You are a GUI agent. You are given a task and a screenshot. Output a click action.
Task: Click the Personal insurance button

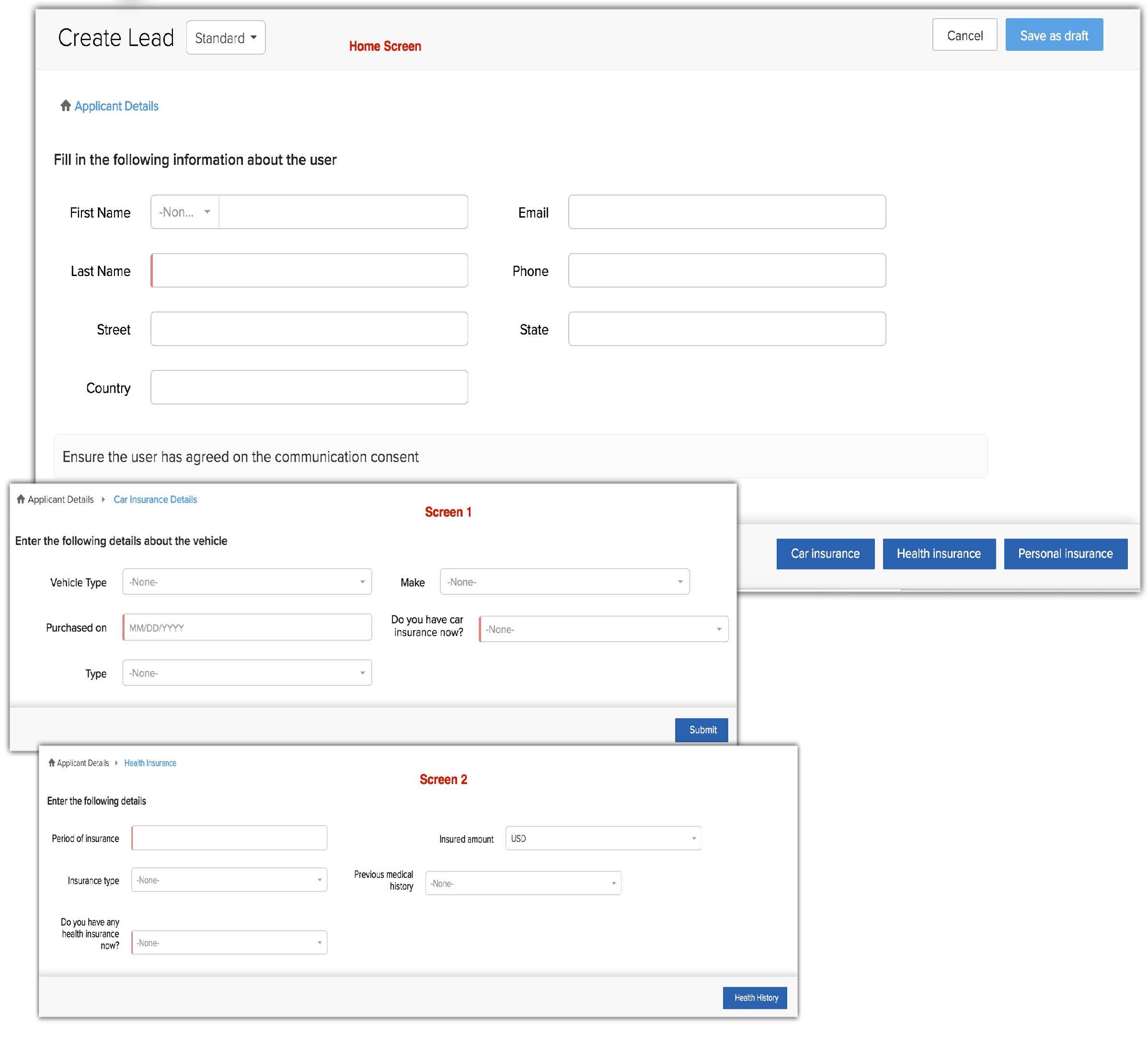pos(1065,554)
